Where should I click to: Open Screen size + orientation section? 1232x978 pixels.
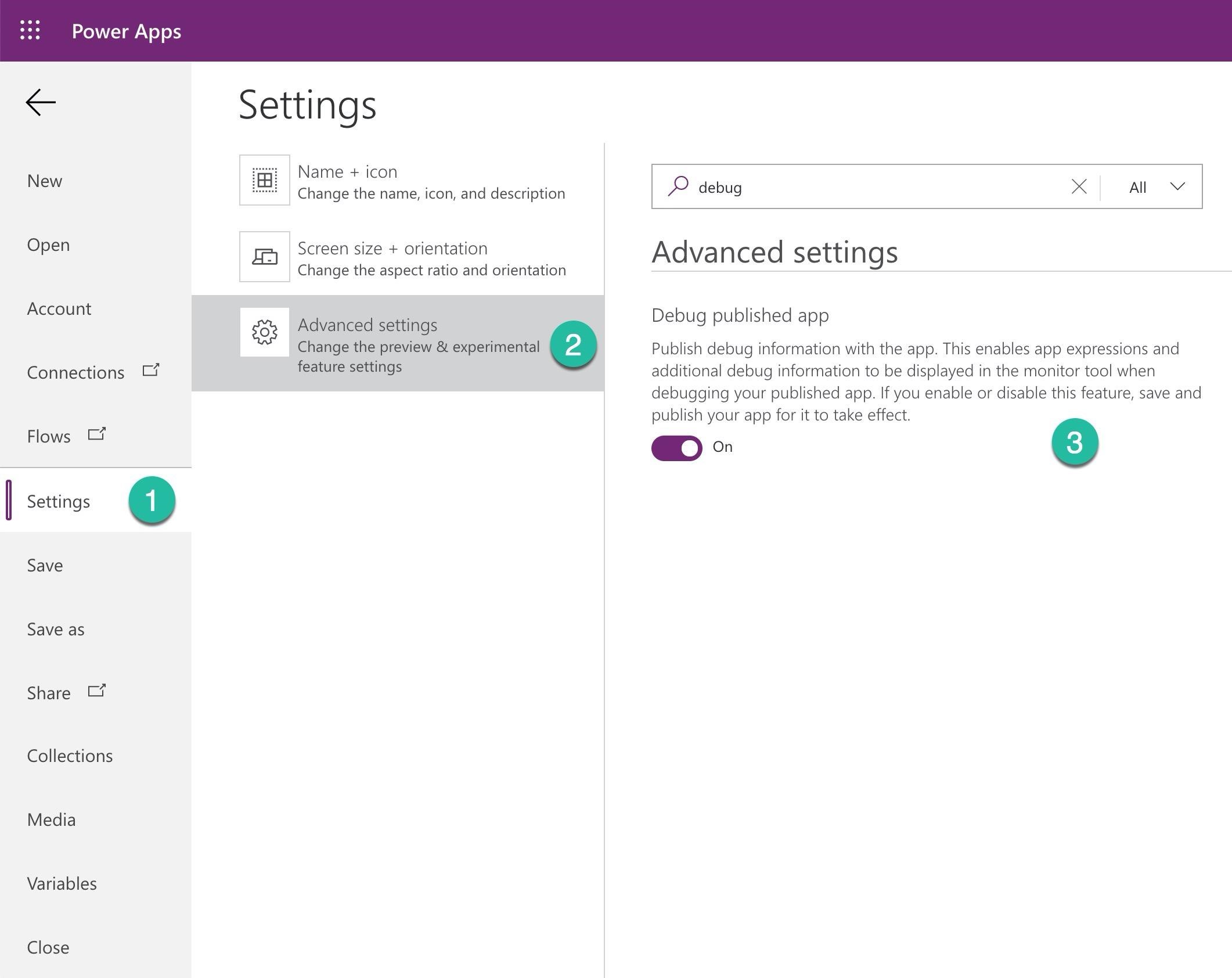tap(398, 257)
